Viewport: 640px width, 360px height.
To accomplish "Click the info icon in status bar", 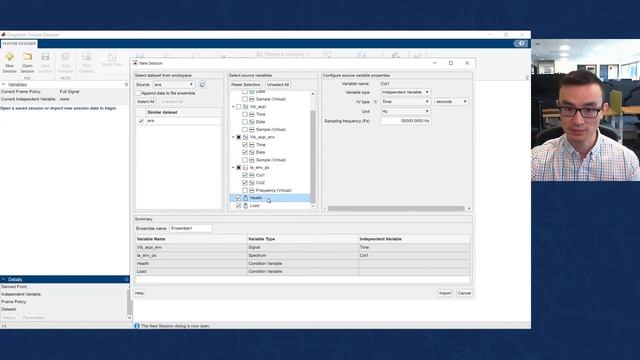I will (137, 326).
